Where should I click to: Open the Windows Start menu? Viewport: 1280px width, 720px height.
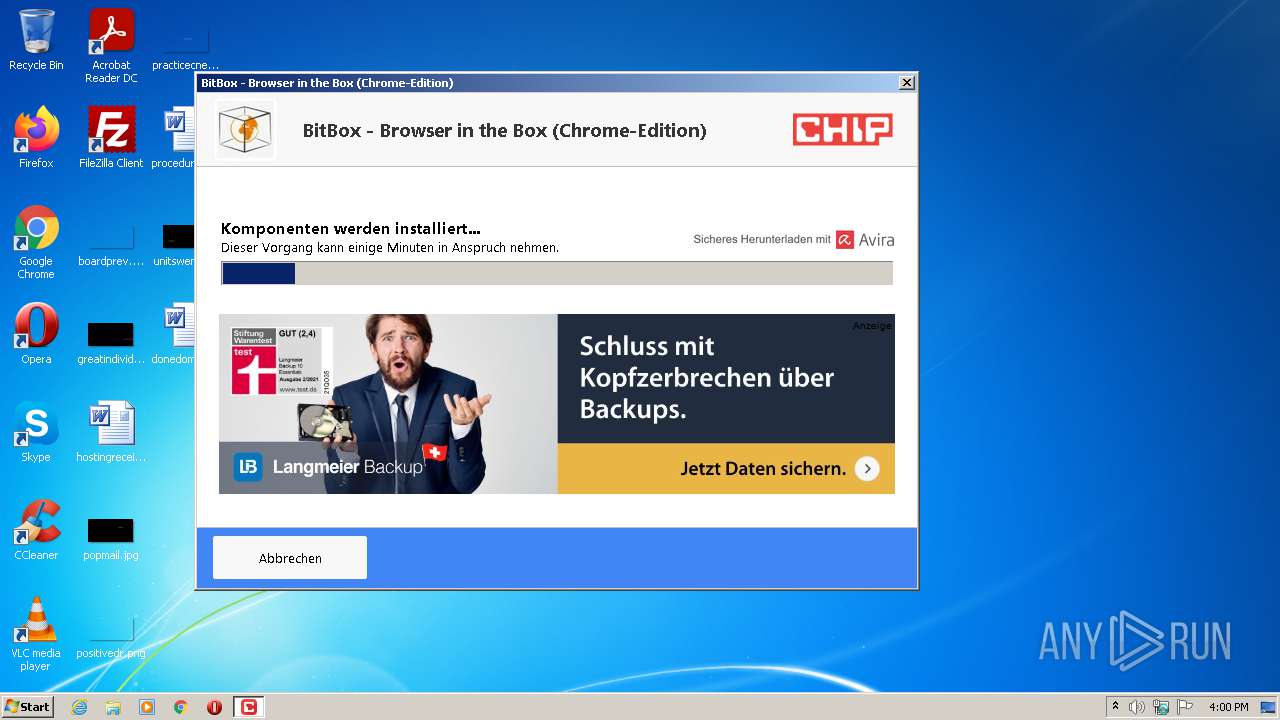28,706
